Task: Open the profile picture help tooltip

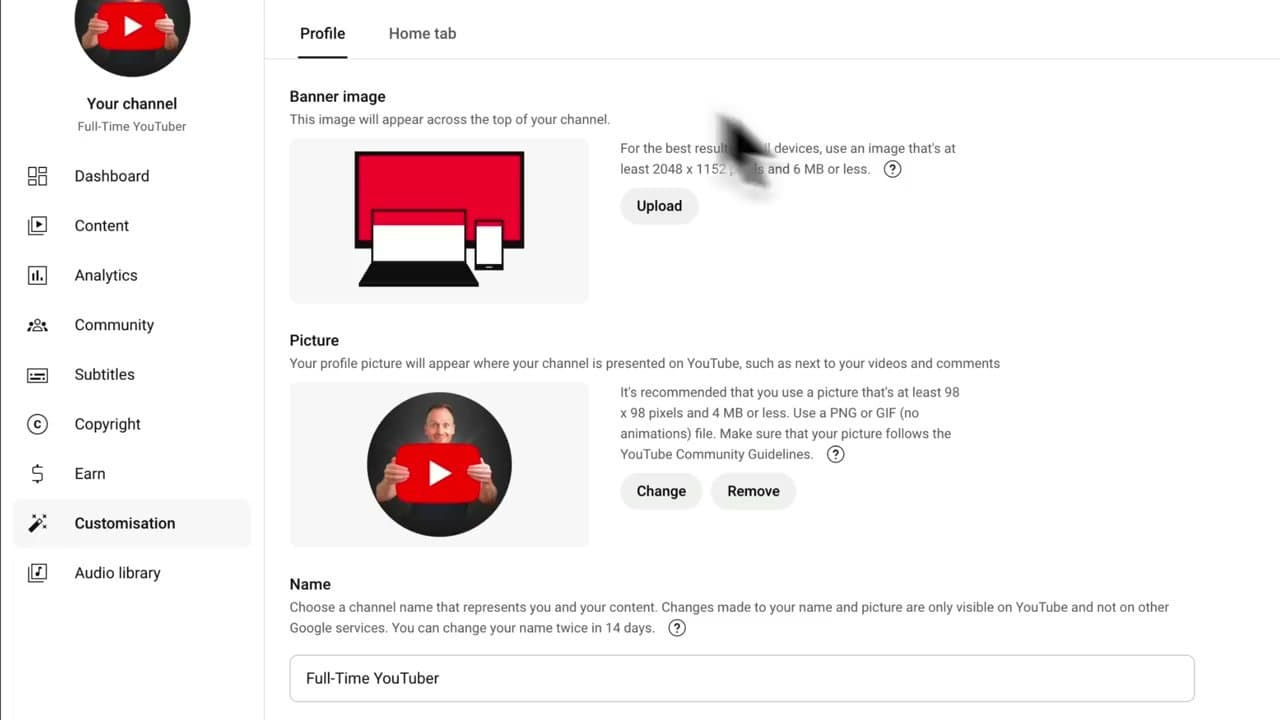Action: 835,454
